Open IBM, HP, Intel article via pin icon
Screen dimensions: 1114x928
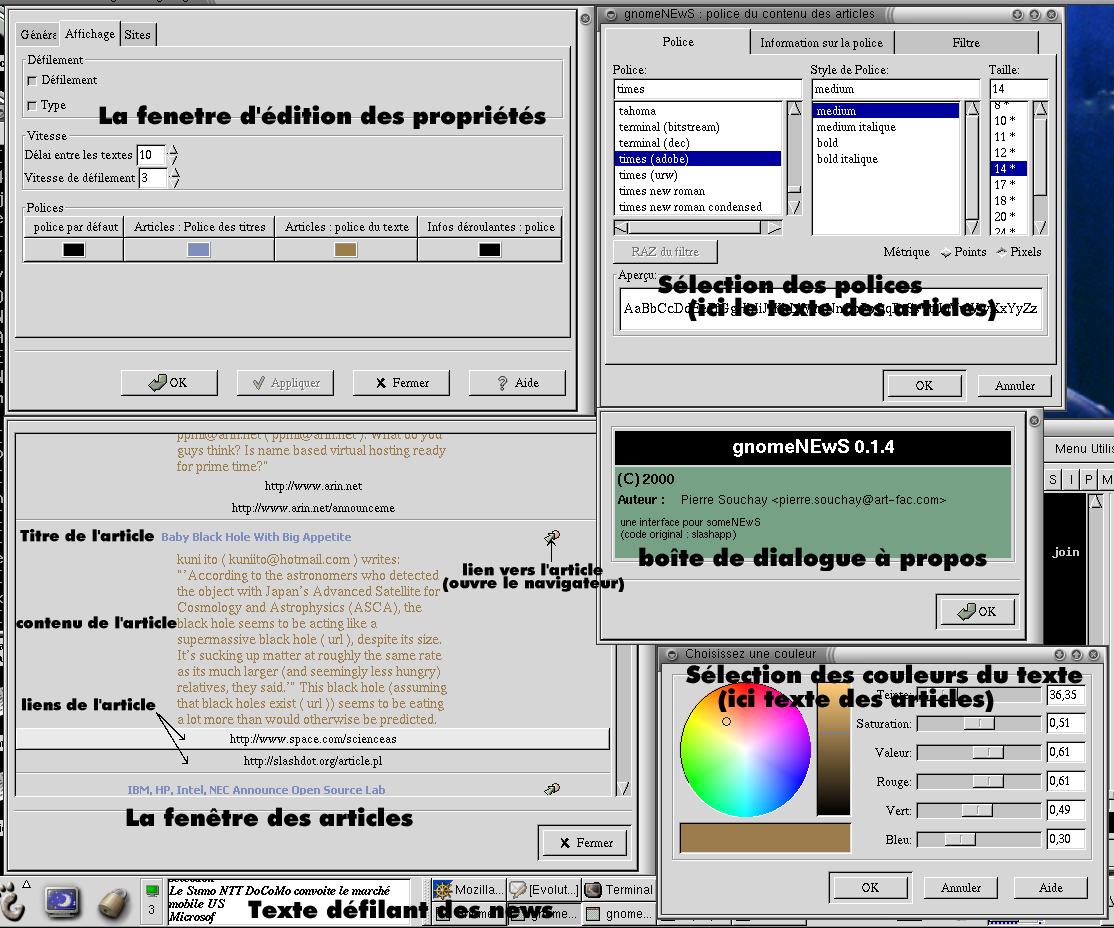click(552, 789)
